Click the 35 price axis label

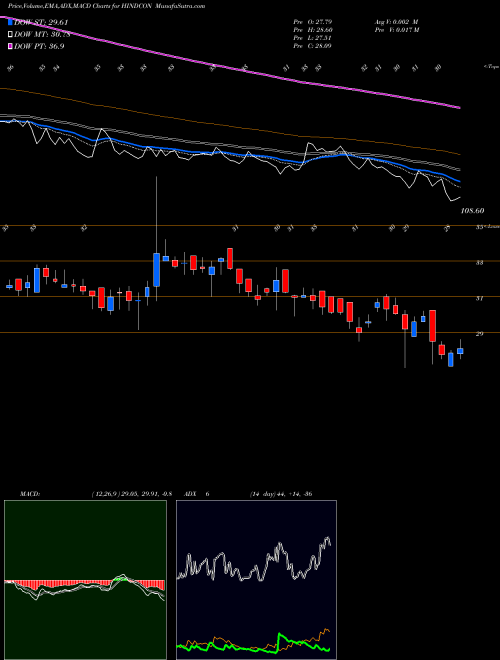(479, 227)
